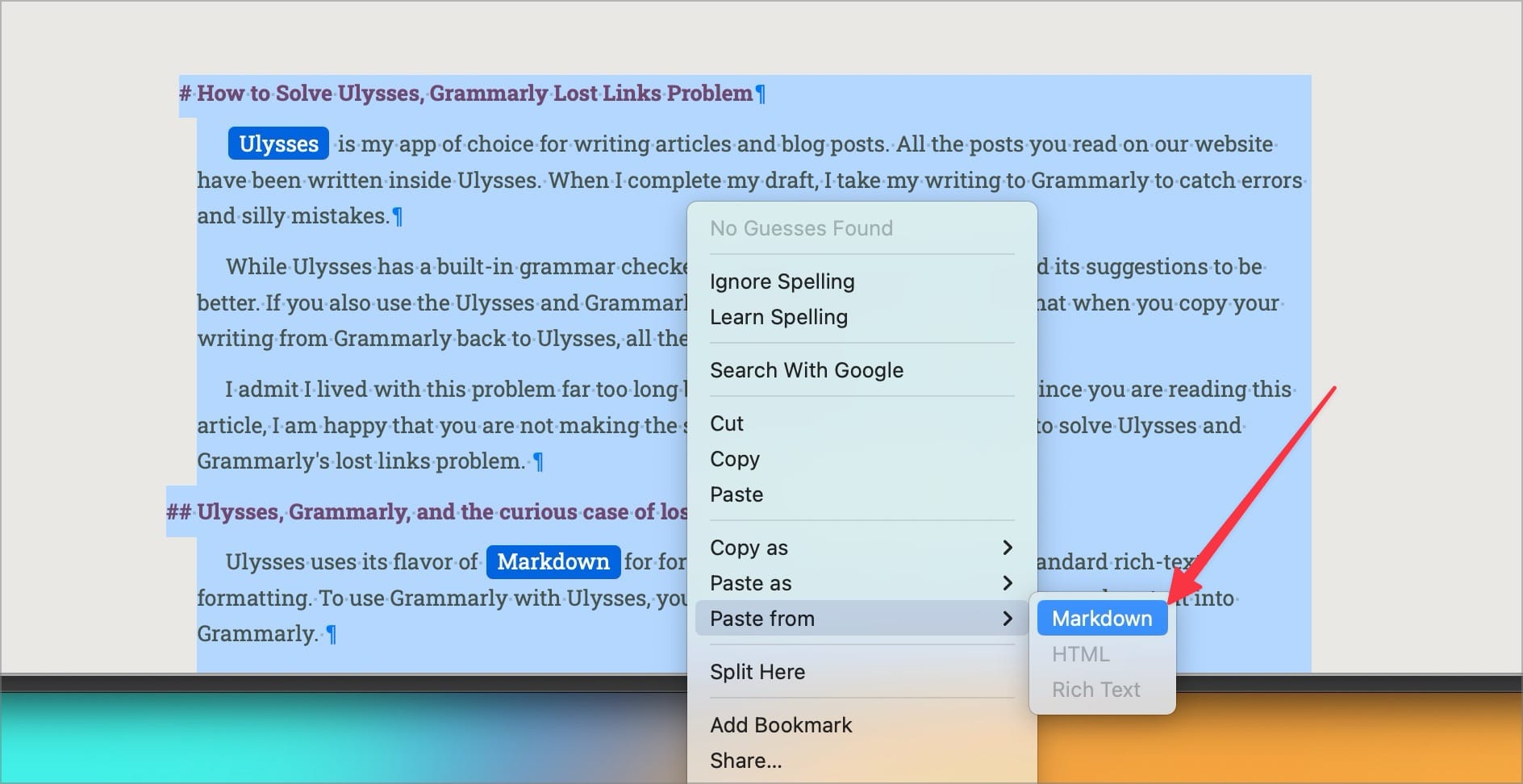Click the text 'Grammarly's lost links problem.'
1523x784 pixels.
click(x=361, y=461)
